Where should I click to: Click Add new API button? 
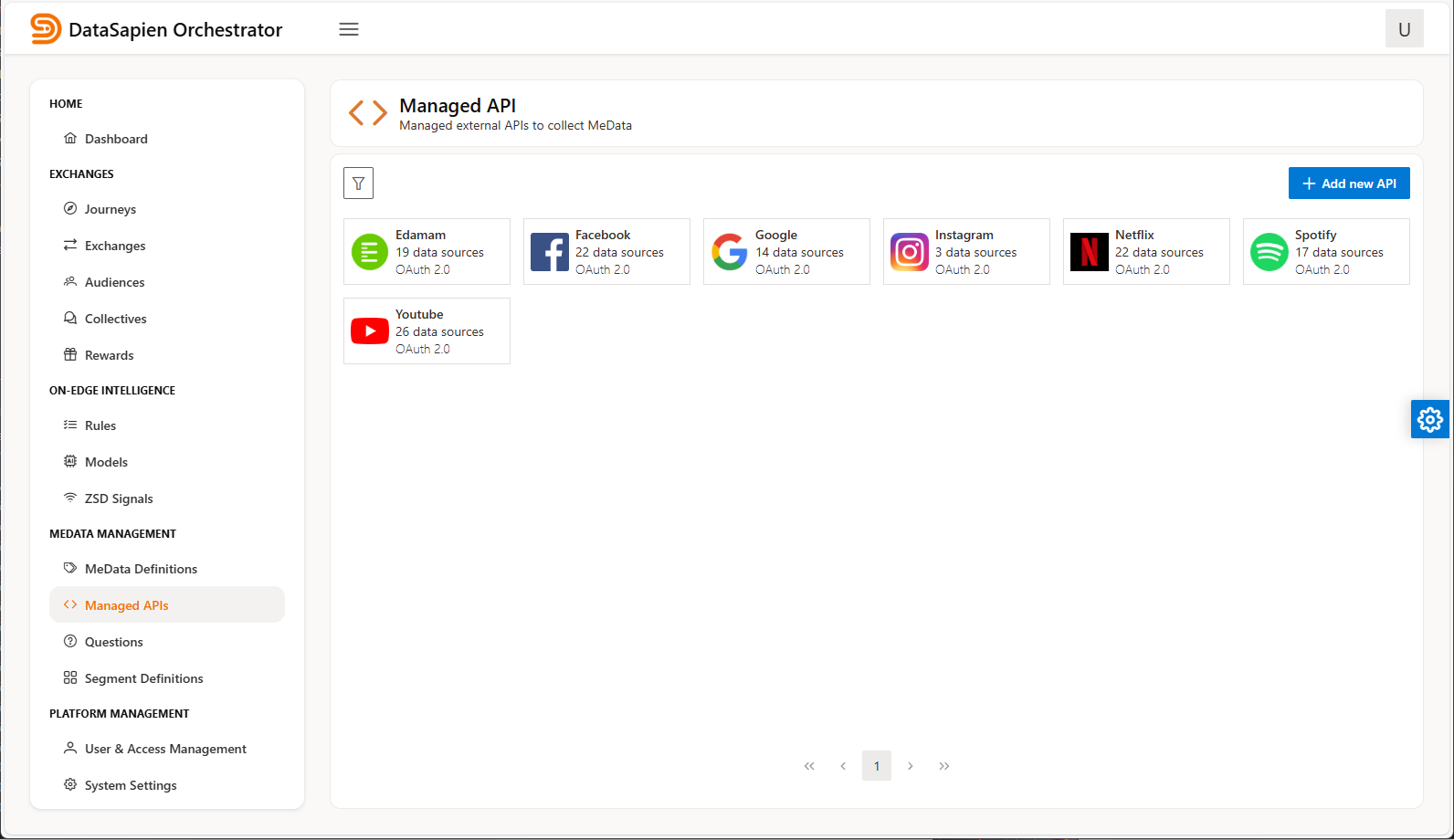[1349, 184]
